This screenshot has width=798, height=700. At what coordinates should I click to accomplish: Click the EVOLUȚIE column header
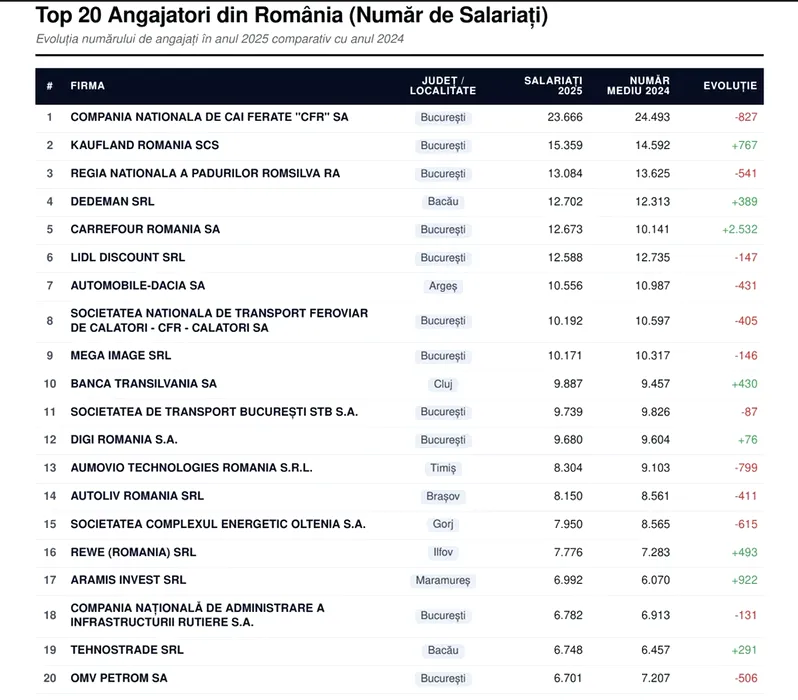tap(730, 86)
